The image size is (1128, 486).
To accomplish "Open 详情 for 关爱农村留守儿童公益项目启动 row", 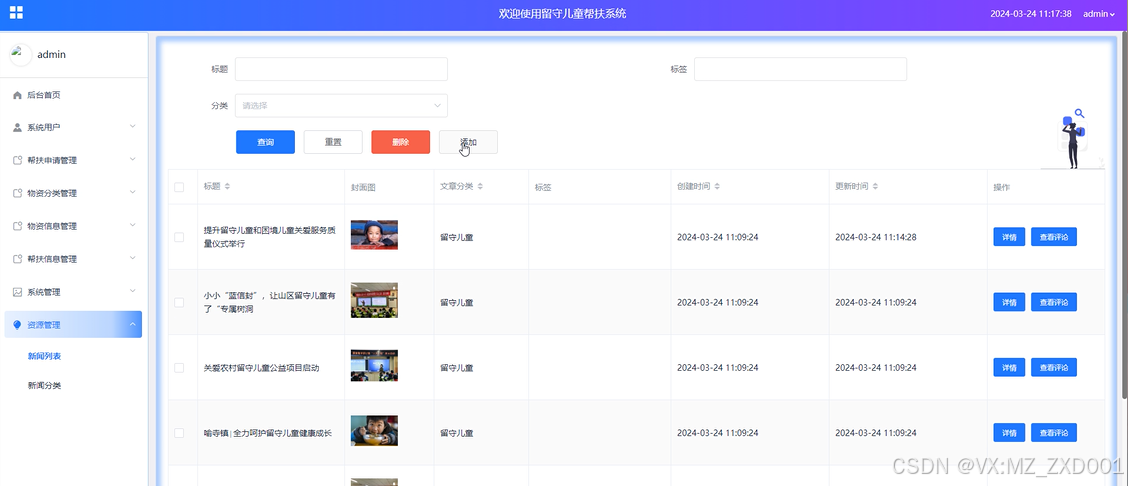I will tap(1009, 367).
